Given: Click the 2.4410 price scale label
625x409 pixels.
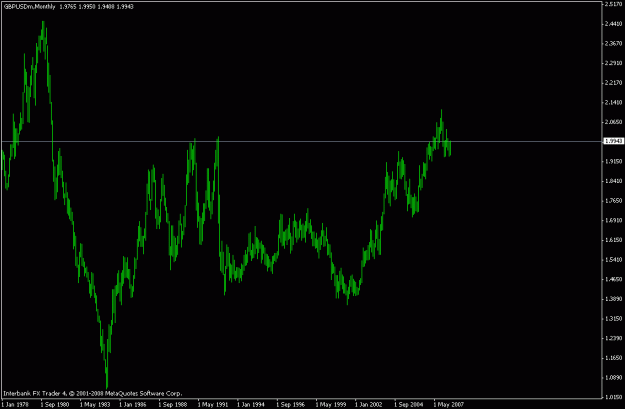Looking at the screenshot, I should [x=613, y=24].
